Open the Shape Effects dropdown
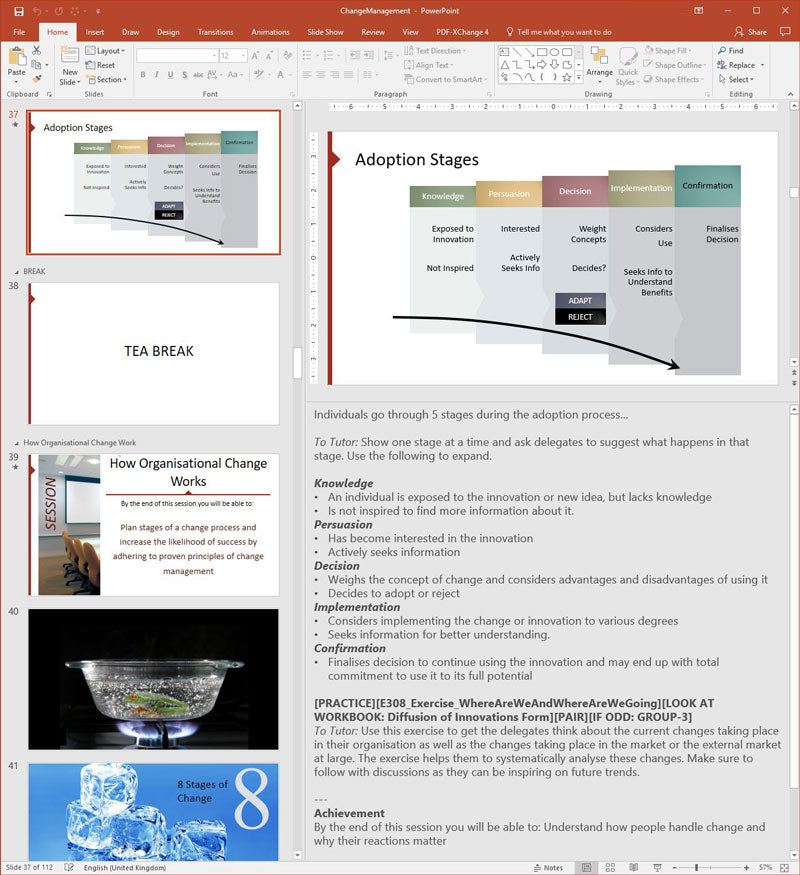 coord(674,80)
